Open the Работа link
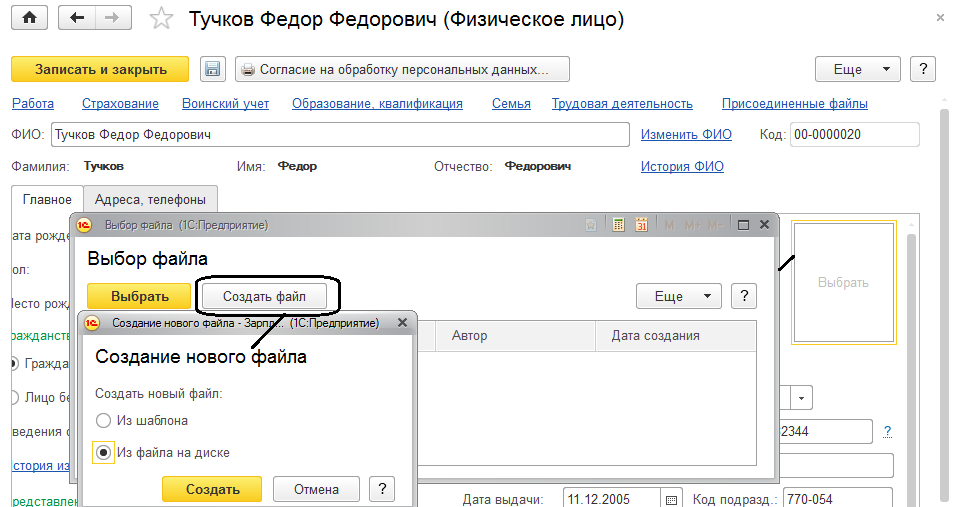Screen dimensions: 962x507 [x=33, y=104]
